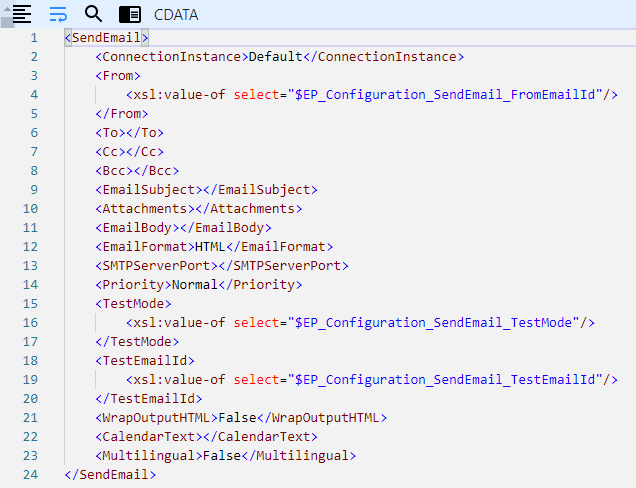636x488 pixels.
Task: Click the closing From tag
Action: pyautogui.click(x=122, y=114)
